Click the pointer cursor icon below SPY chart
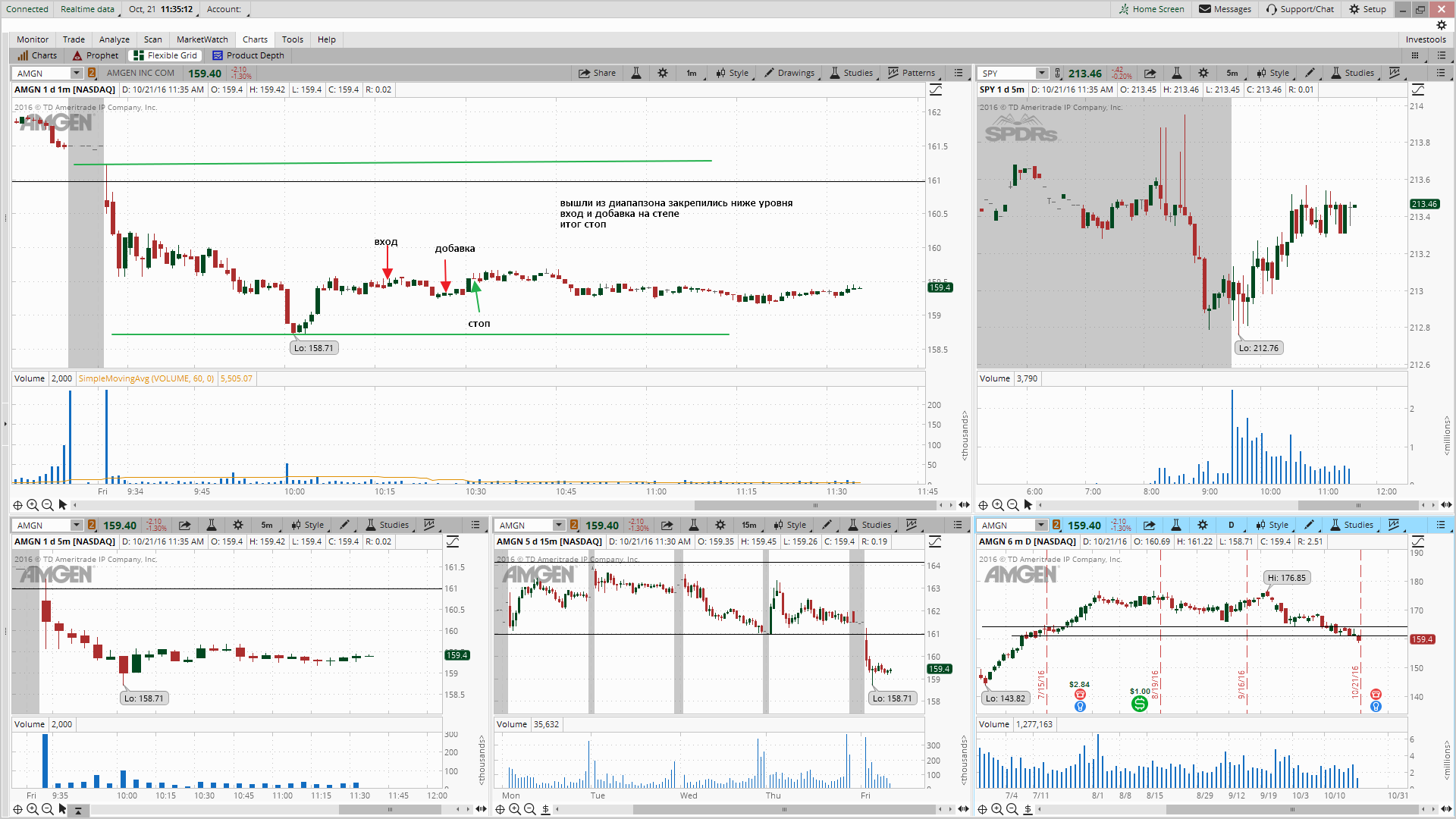The image size is (1456, 819). click(1028, 505)
